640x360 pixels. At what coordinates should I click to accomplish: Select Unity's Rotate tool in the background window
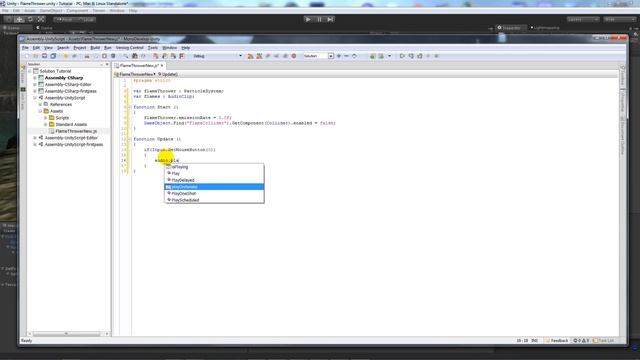click(x=30, y=19)
